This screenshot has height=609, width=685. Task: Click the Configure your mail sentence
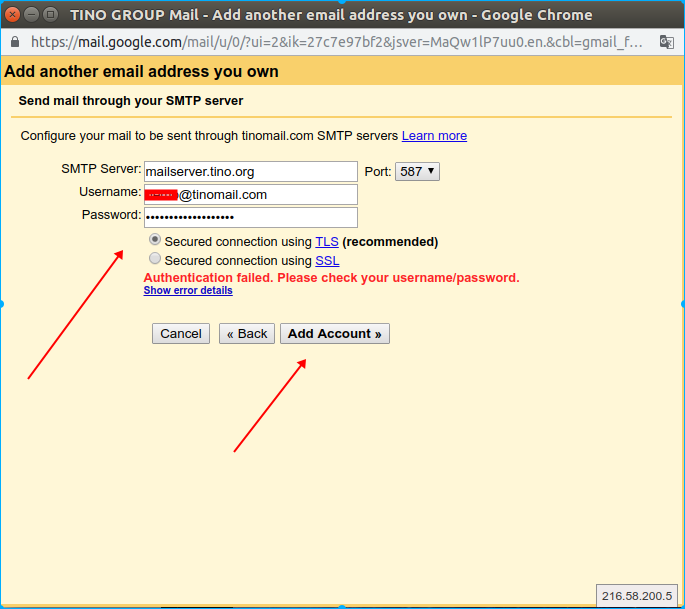pos(209,136)
